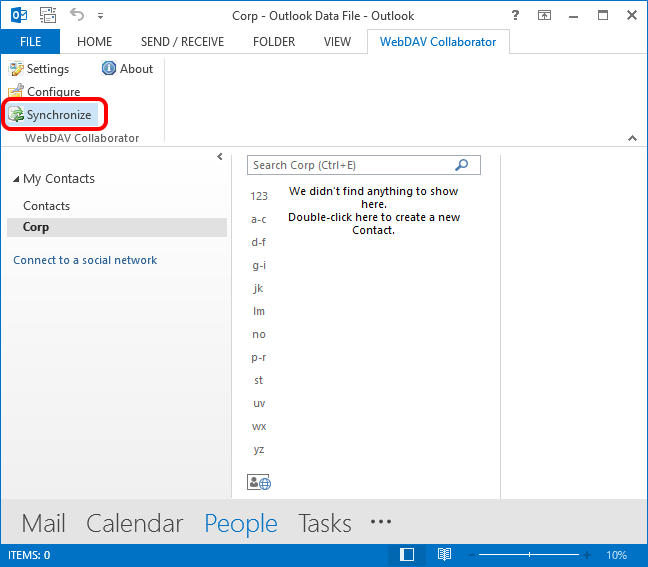
Task: Open the Help question mark
Action: coord(515,15)
